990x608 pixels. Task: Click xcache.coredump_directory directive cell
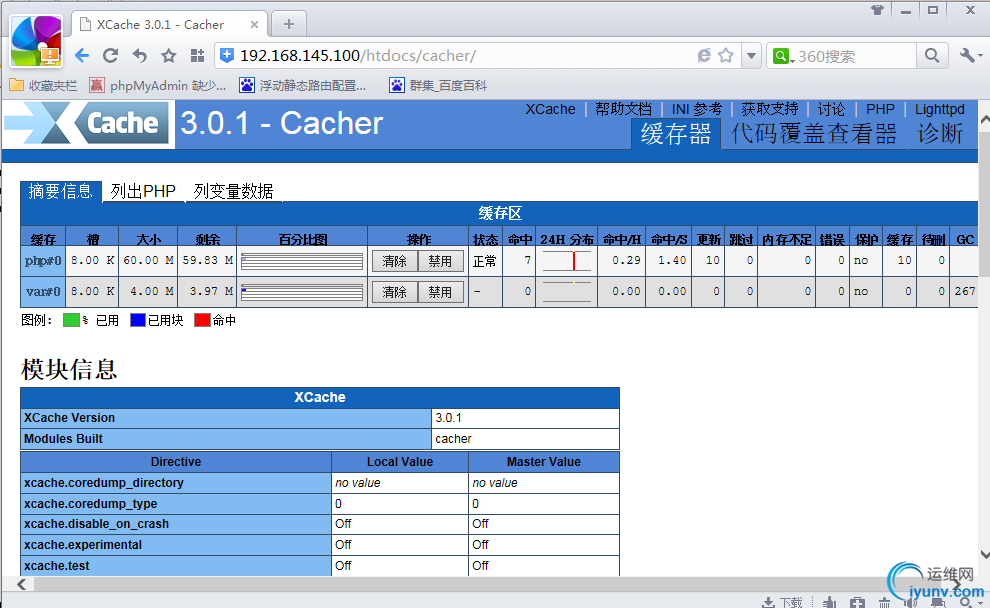pos(176,482)
